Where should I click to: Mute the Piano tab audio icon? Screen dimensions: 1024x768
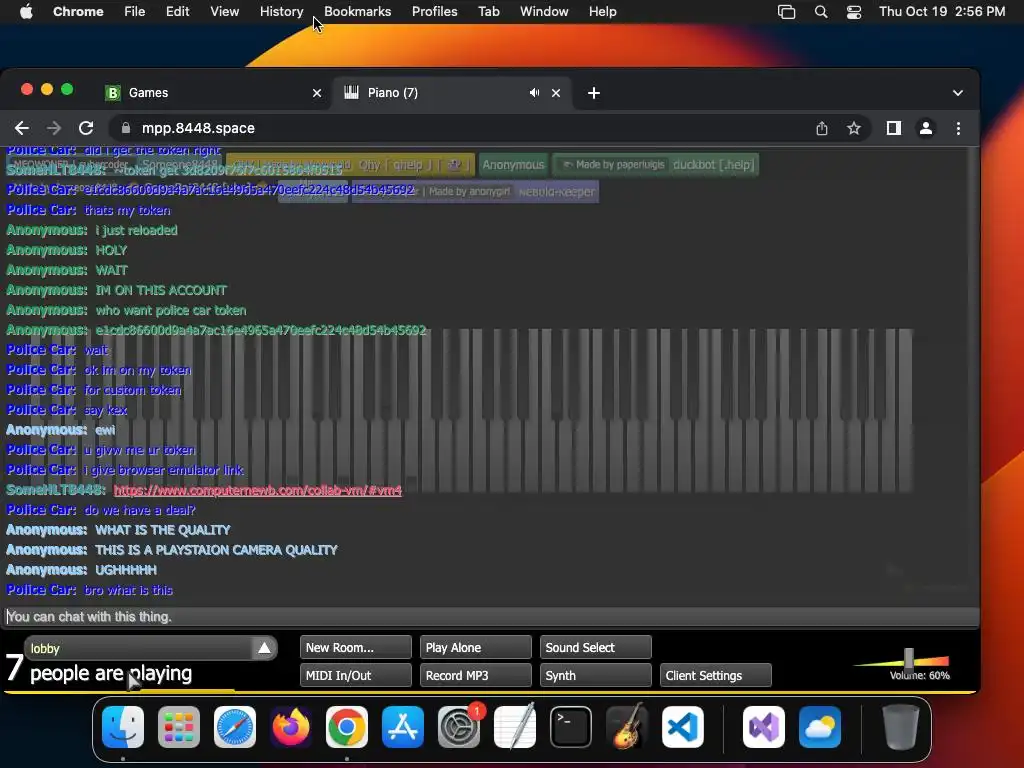(534, 93)
